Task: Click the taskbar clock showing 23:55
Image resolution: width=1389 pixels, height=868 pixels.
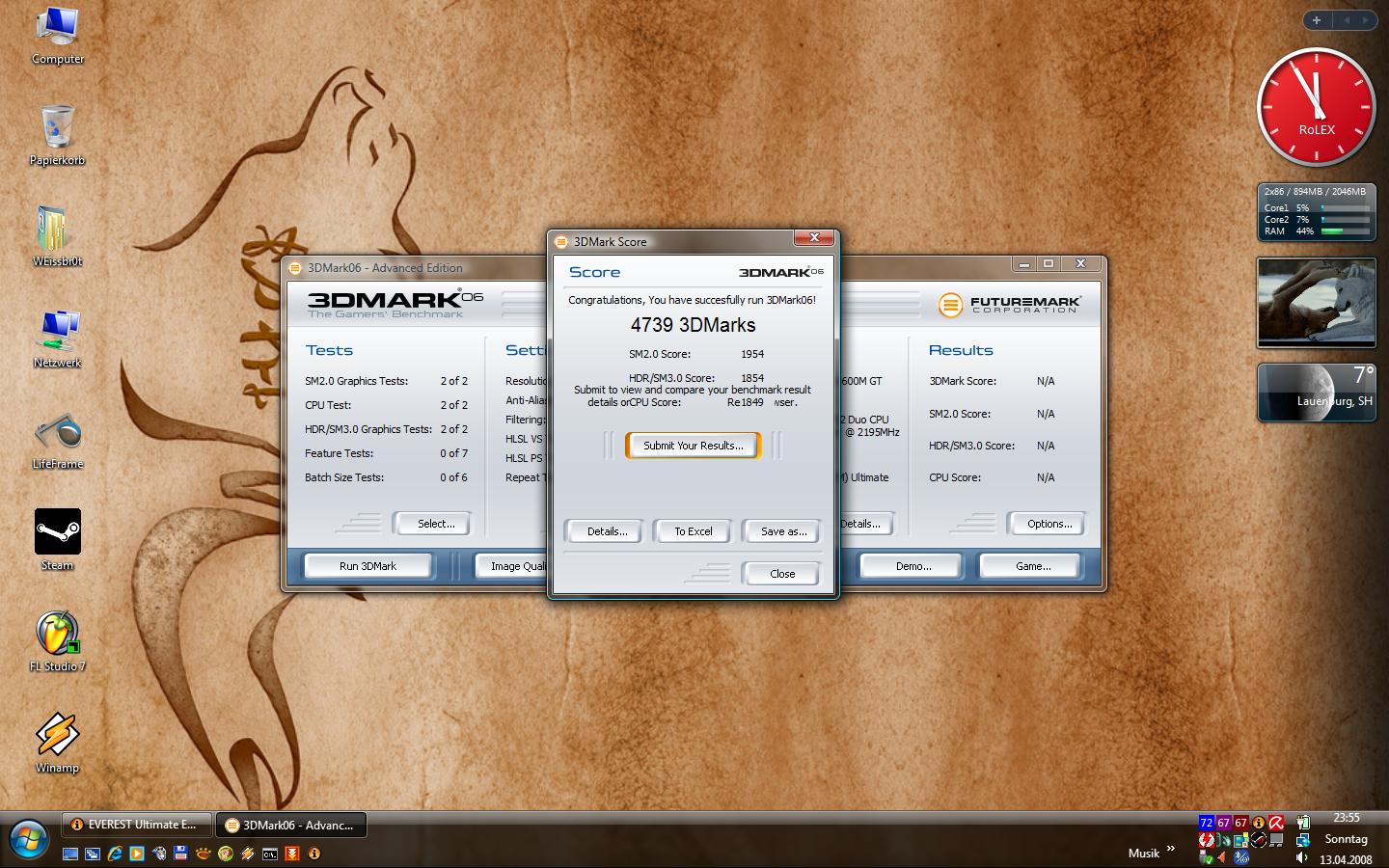Action: (1347, 818)
